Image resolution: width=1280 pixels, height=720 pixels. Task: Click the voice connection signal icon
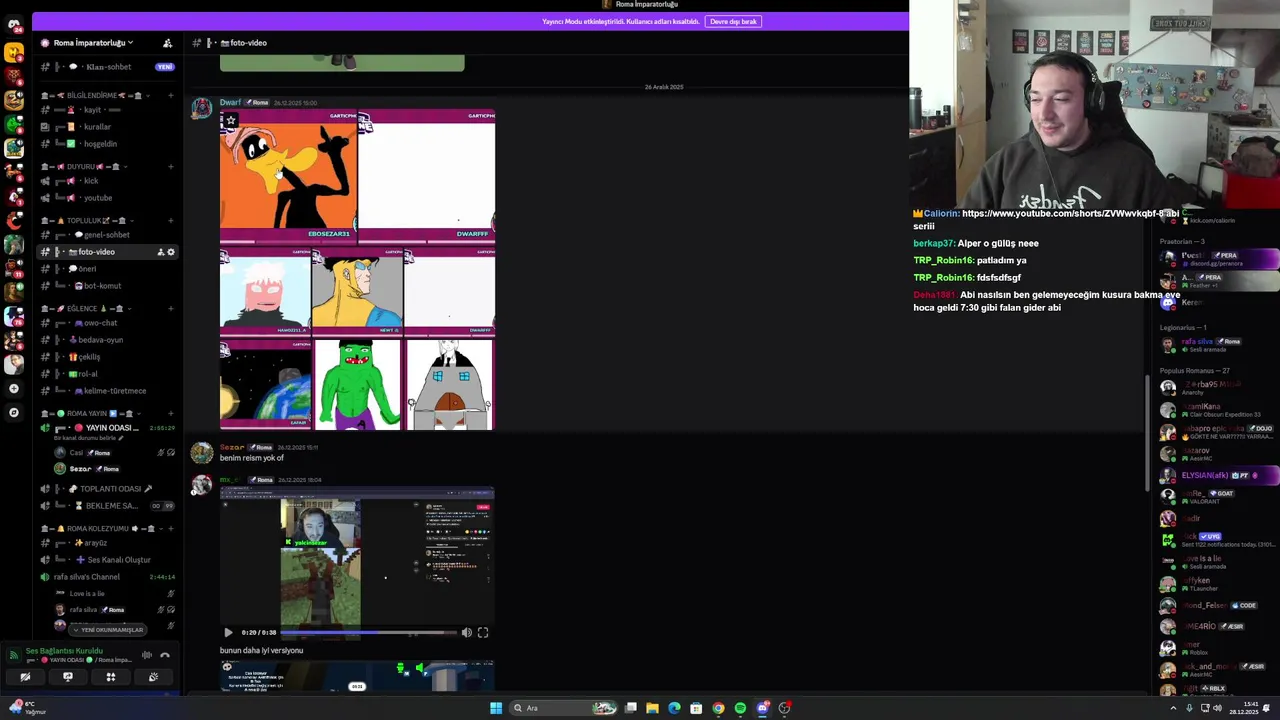coord(14,655)
